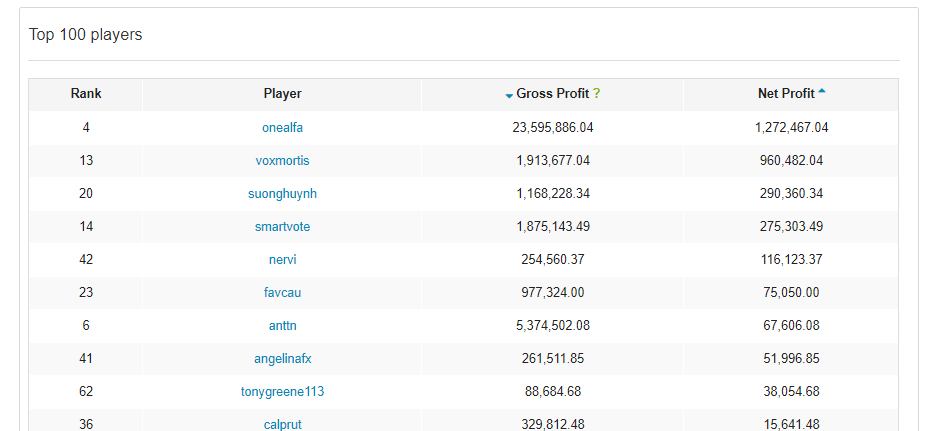Screen dimensions: 936x431
Task: Select net profit value 51,996.85
Action: pos(792,359)
